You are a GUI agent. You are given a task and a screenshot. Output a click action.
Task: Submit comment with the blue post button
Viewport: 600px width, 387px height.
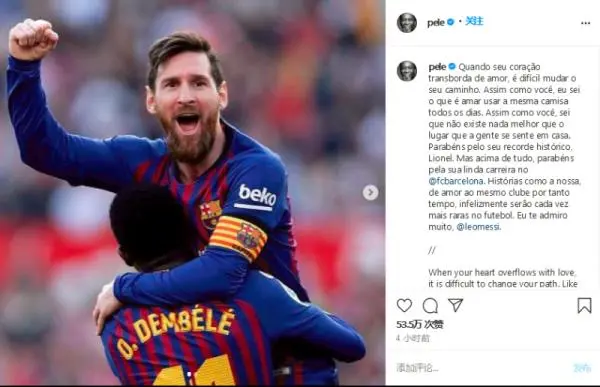click(582, 368)
